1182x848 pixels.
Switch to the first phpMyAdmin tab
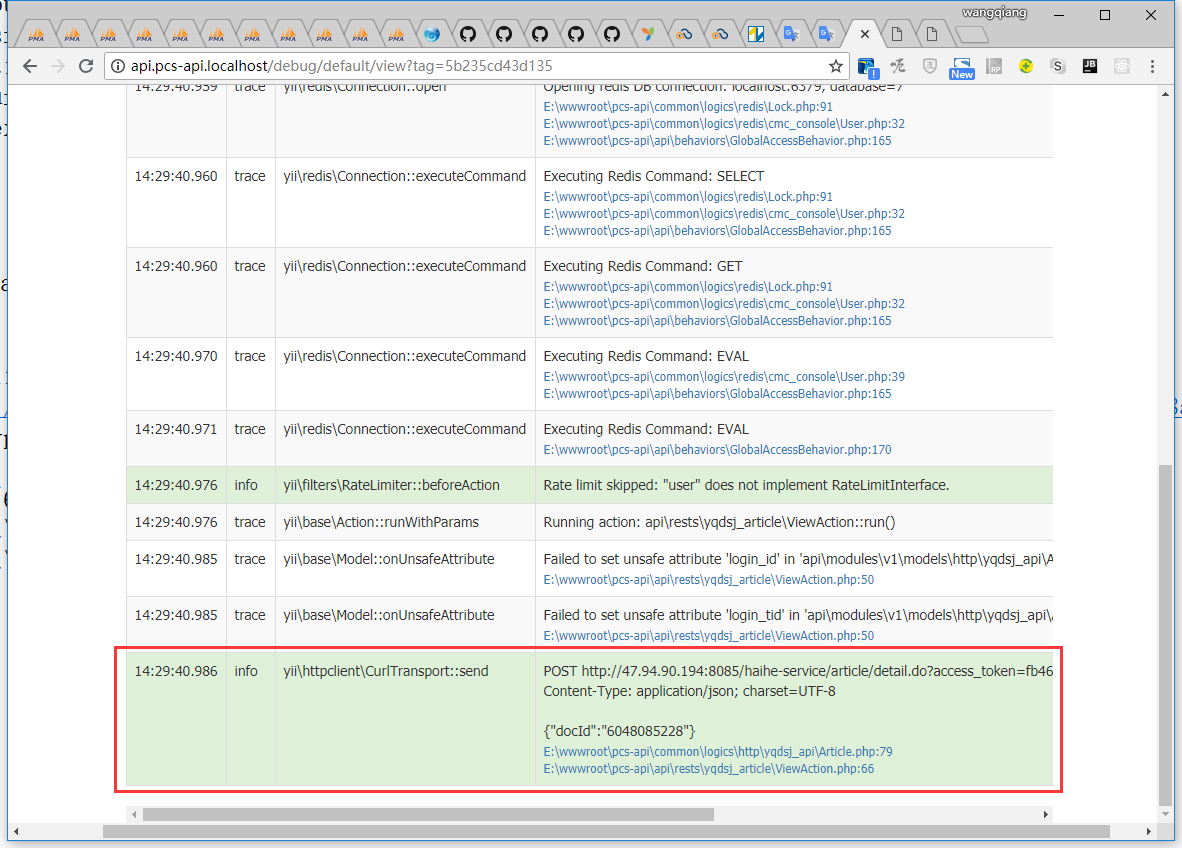(x=36, y=34)
